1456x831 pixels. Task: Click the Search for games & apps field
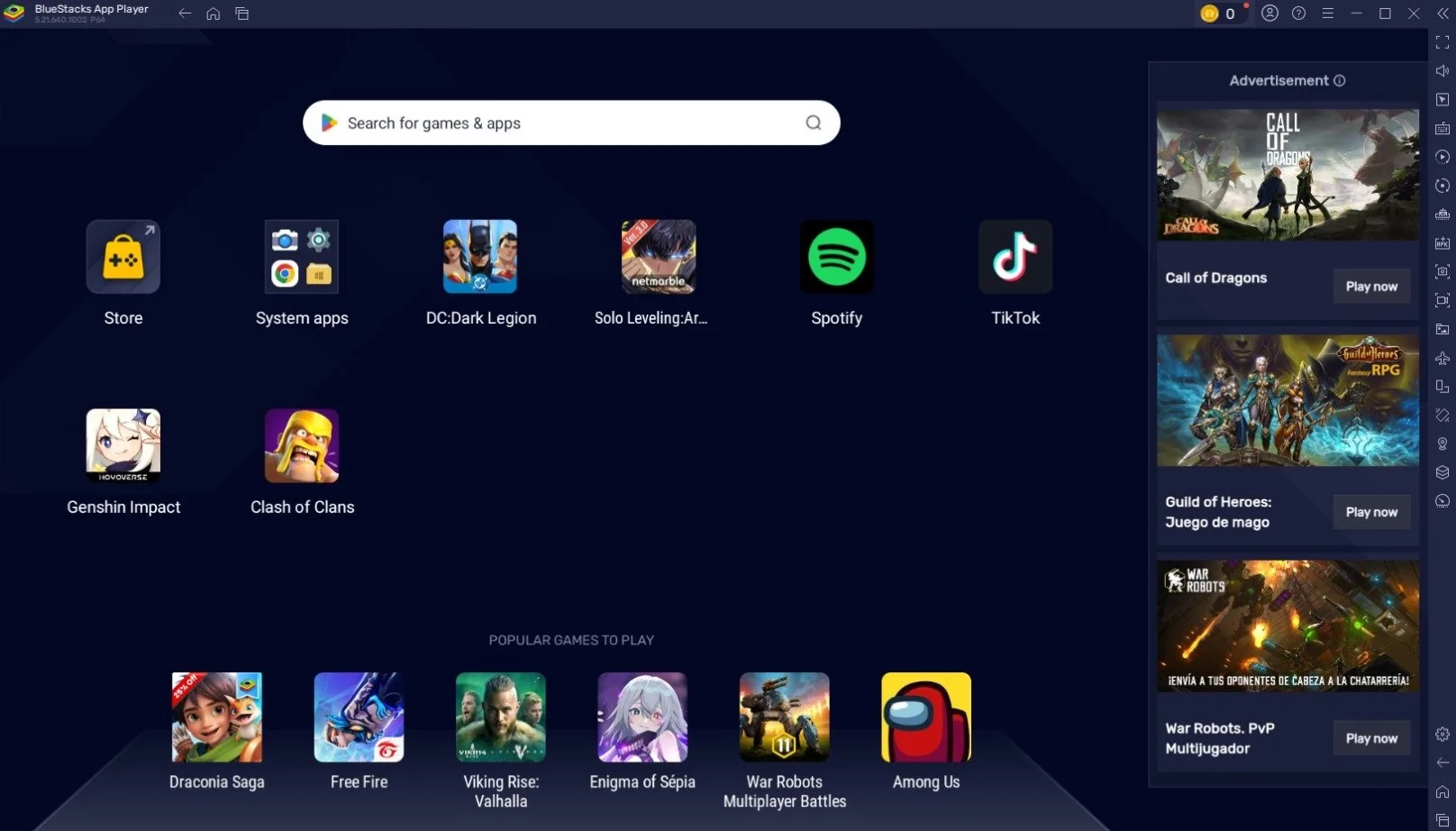(x=571, y=123)
